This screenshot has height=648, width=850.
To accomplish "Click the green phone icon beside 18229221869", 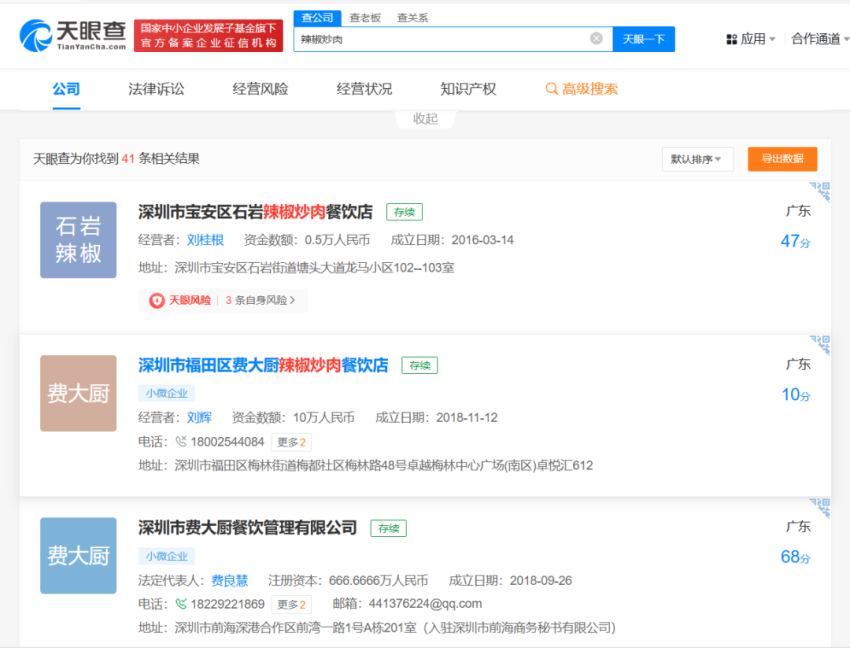I will (181, 604).
